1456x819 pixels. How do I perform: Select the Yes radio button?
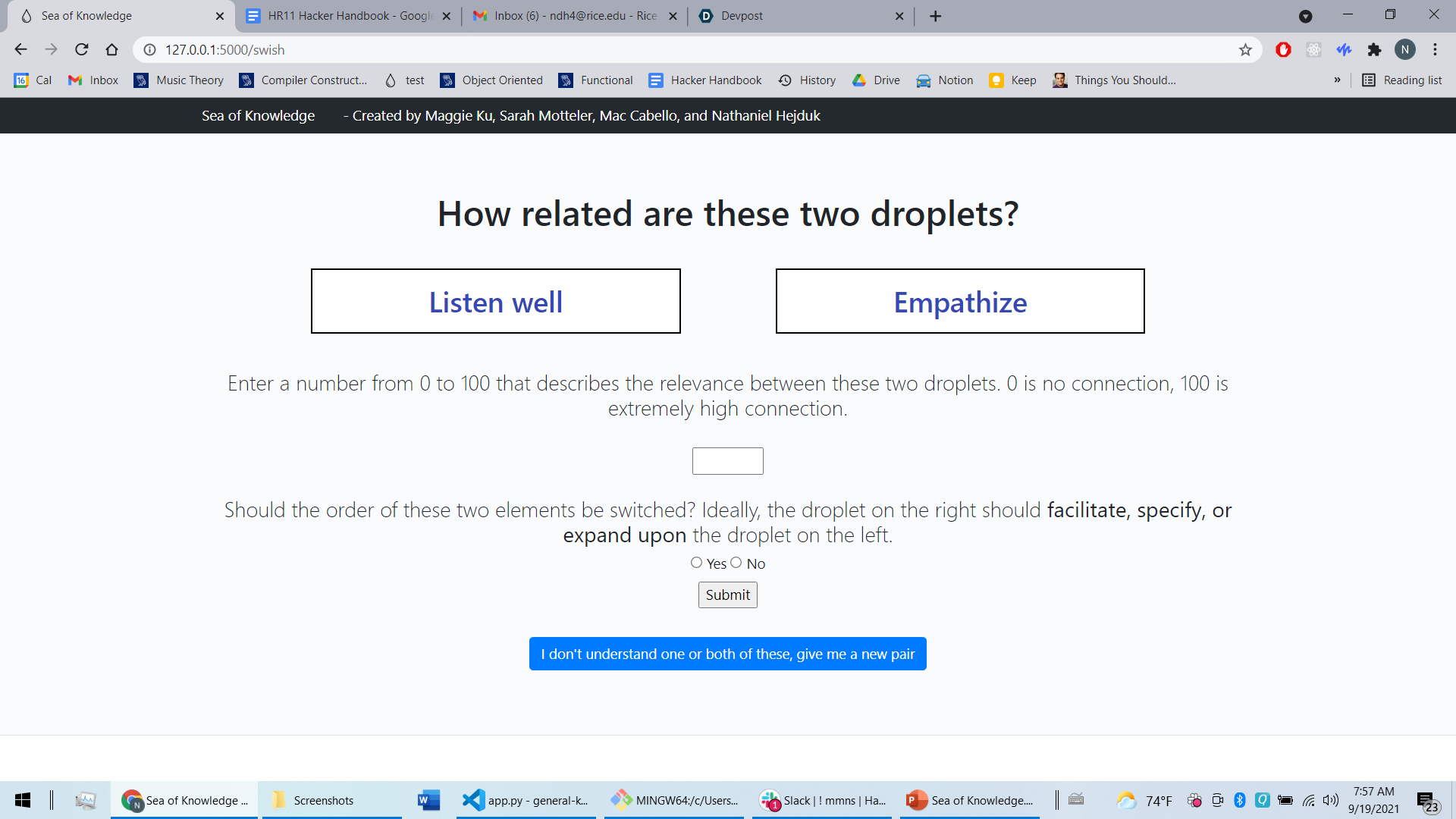(696, 563)
